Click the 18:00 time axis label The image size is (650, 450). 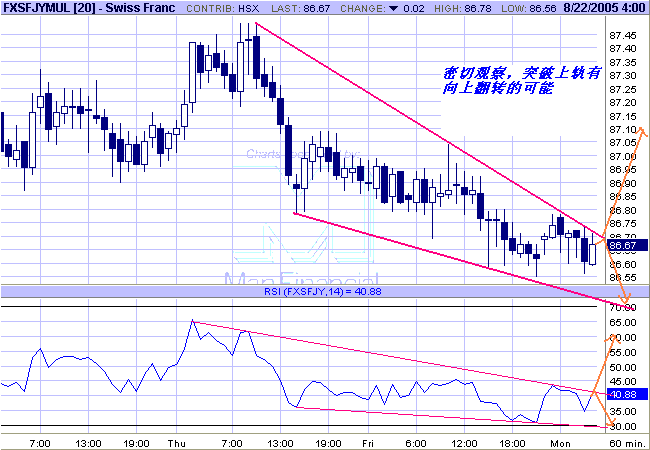pyautogui.click(x=512, y=444)
